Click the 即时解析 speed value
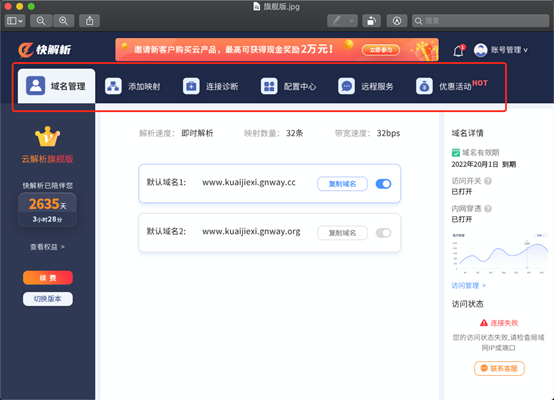Screen dimensions: 554x400 pos(197,133)
